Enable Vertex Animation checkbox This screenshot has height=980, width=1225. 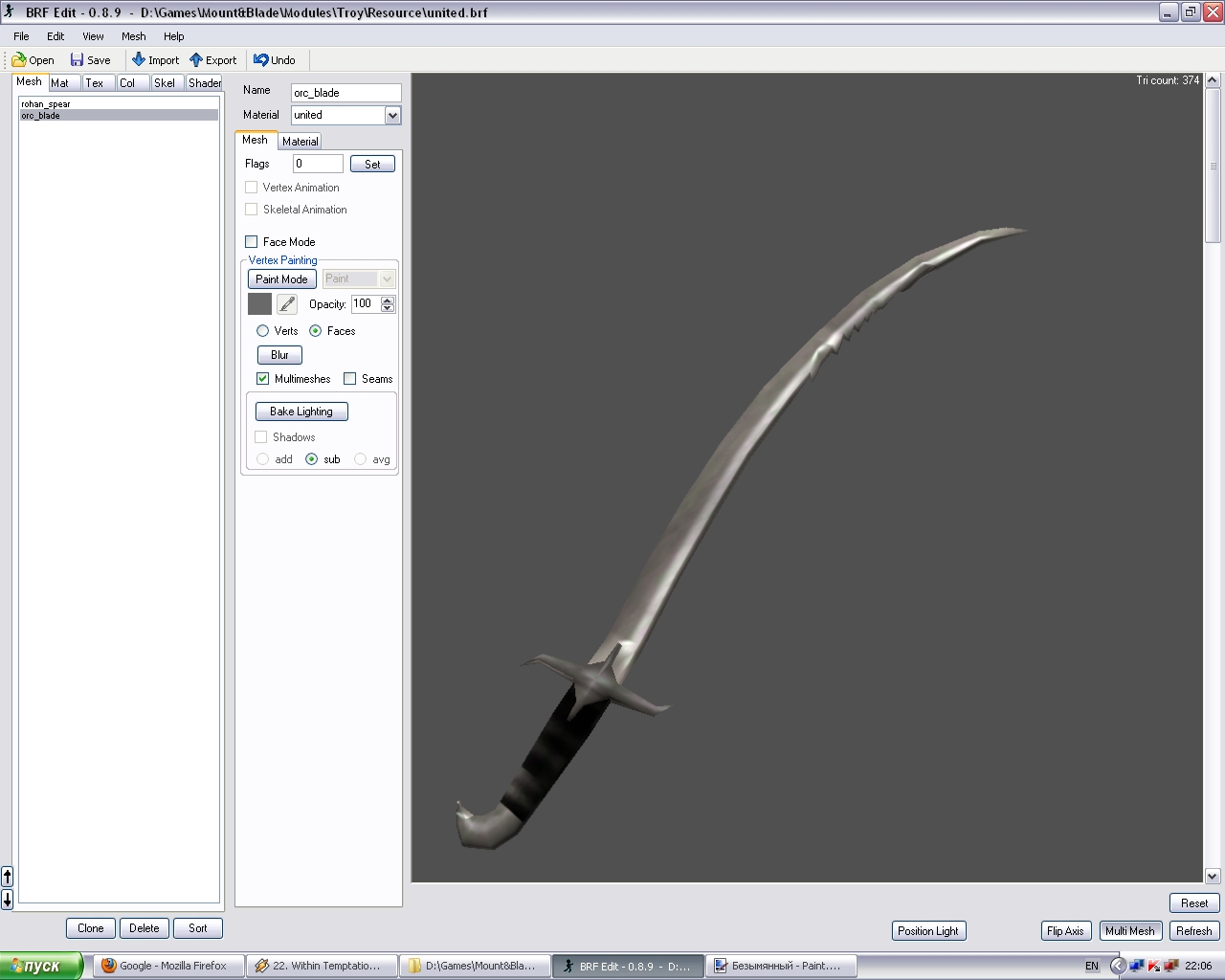[251, 188]
